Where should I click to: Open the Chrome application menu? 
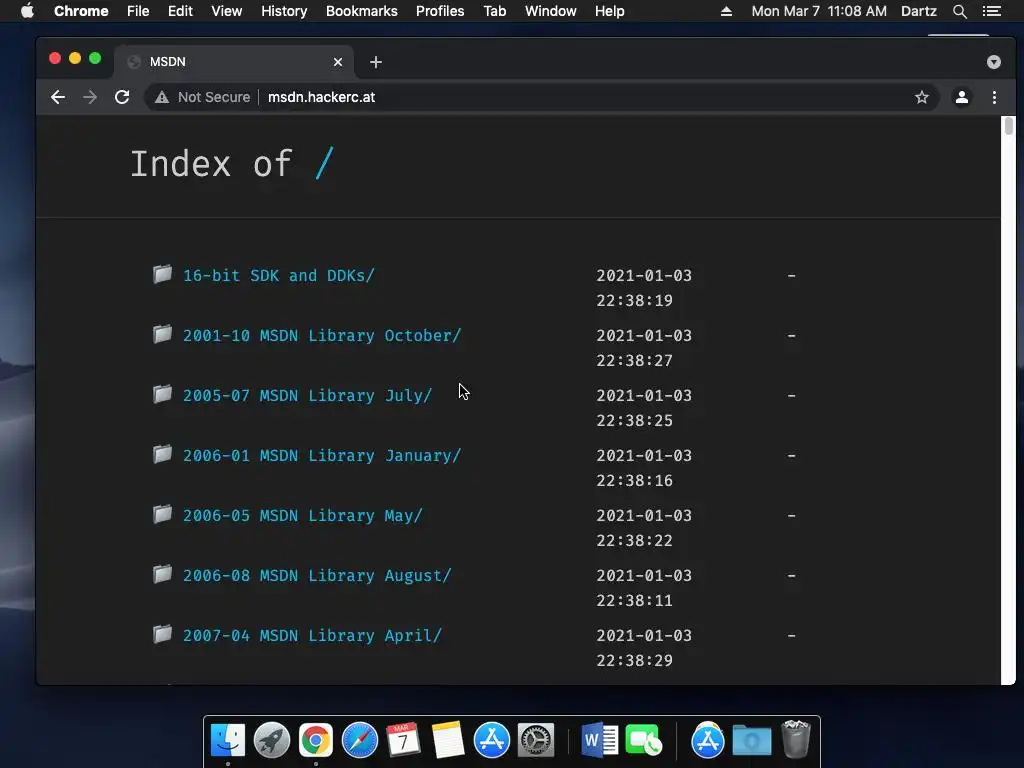pyautogui.click(x=81, y=11)
